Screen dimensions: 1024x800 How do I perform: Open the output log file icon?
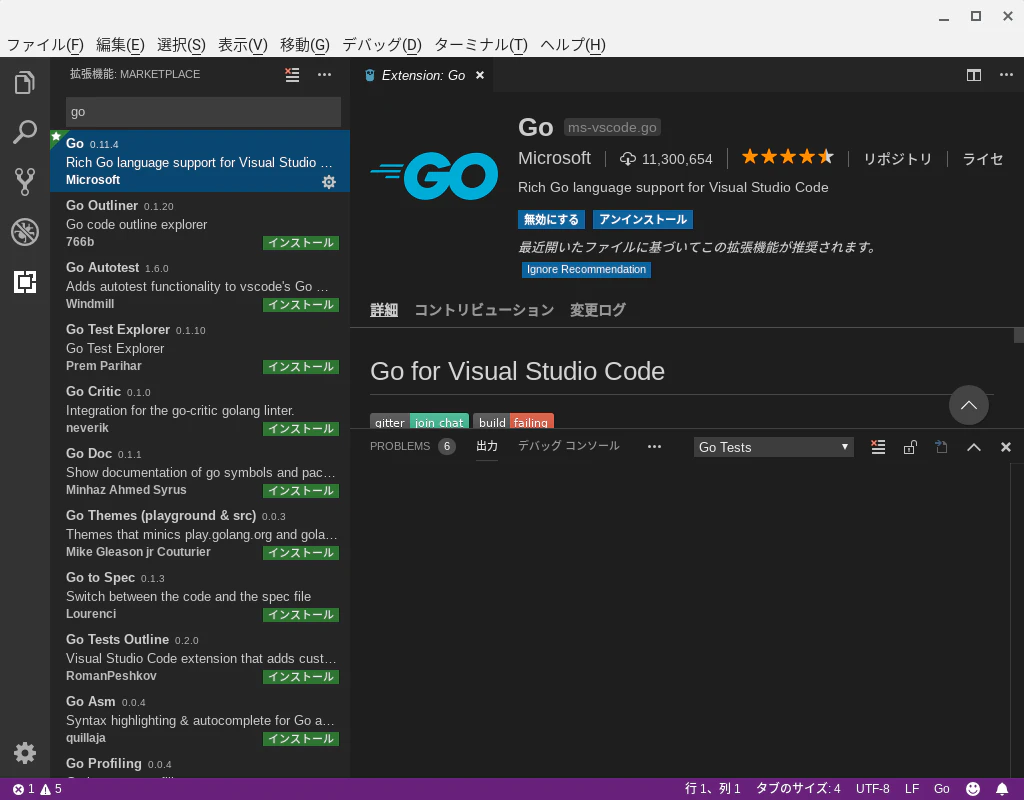(941, 447)
